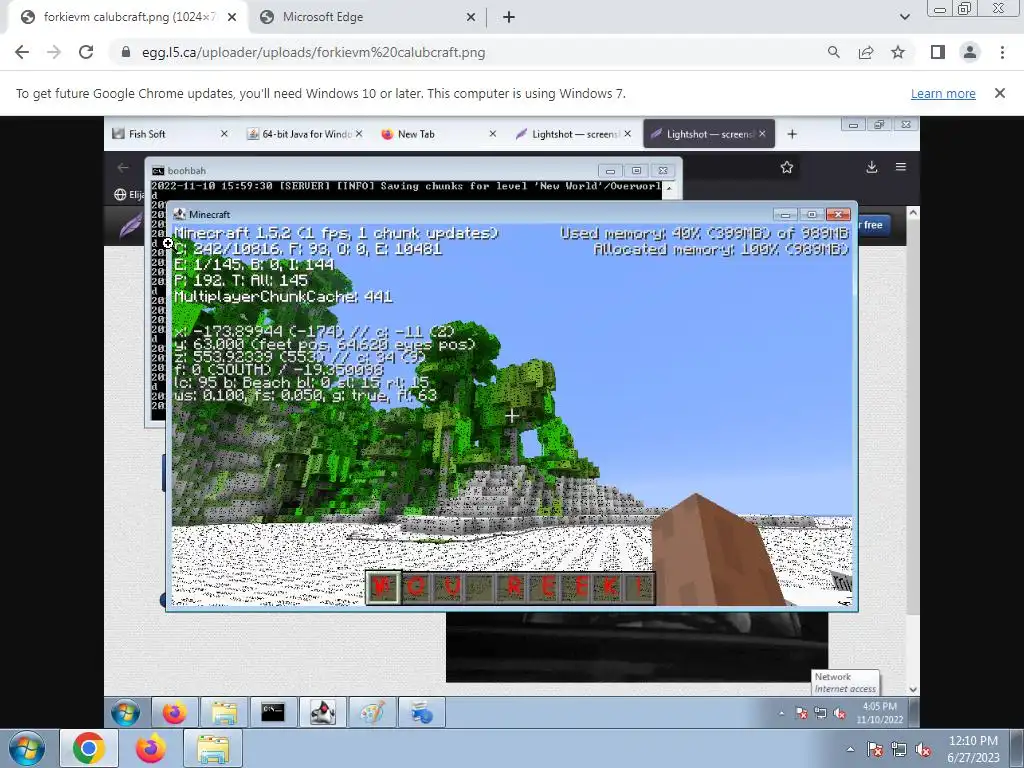
Task: Click the Windows 7 Start button, bottom taskbar
Action: (26, 748)
